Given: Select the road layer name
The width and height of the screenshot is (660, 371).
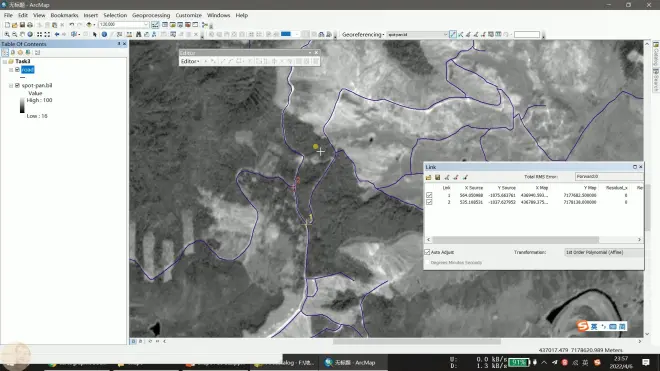Looking at the screenshot, I should (27, 69).
